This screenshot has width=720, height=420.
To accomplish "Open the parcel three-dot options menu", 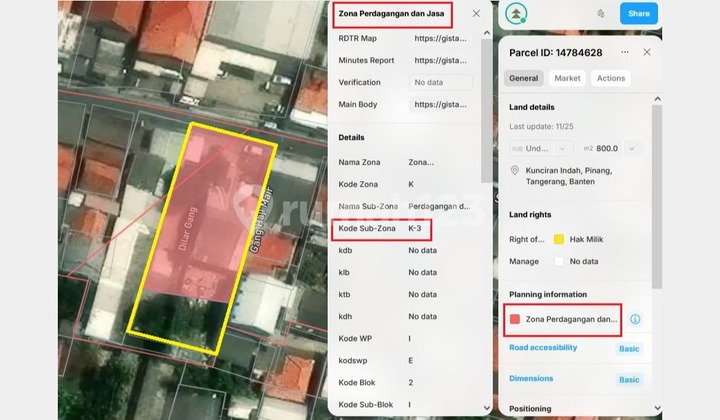I will [625, 52].
